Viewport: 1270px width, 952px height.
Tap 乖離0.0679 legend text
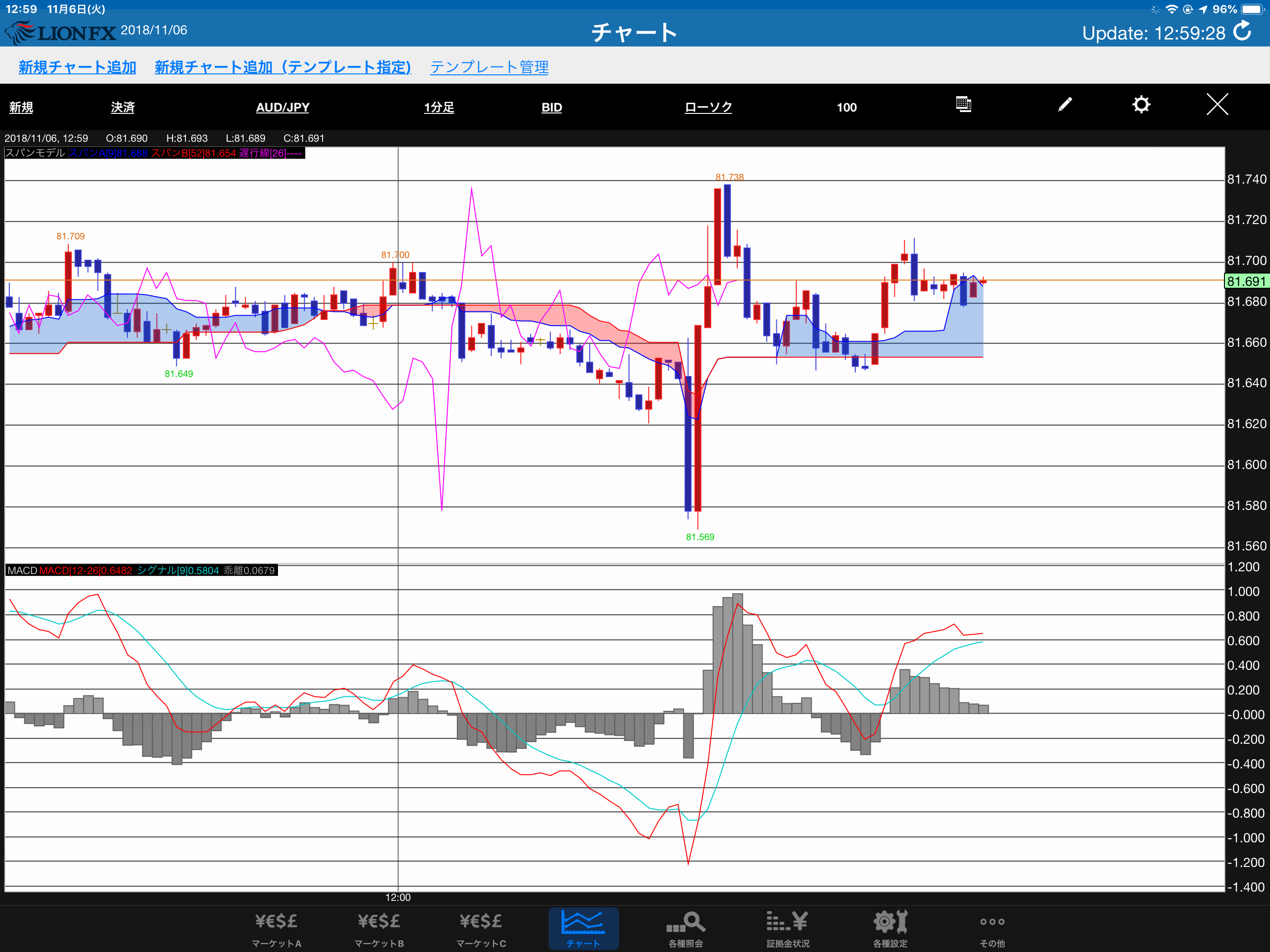249,570
